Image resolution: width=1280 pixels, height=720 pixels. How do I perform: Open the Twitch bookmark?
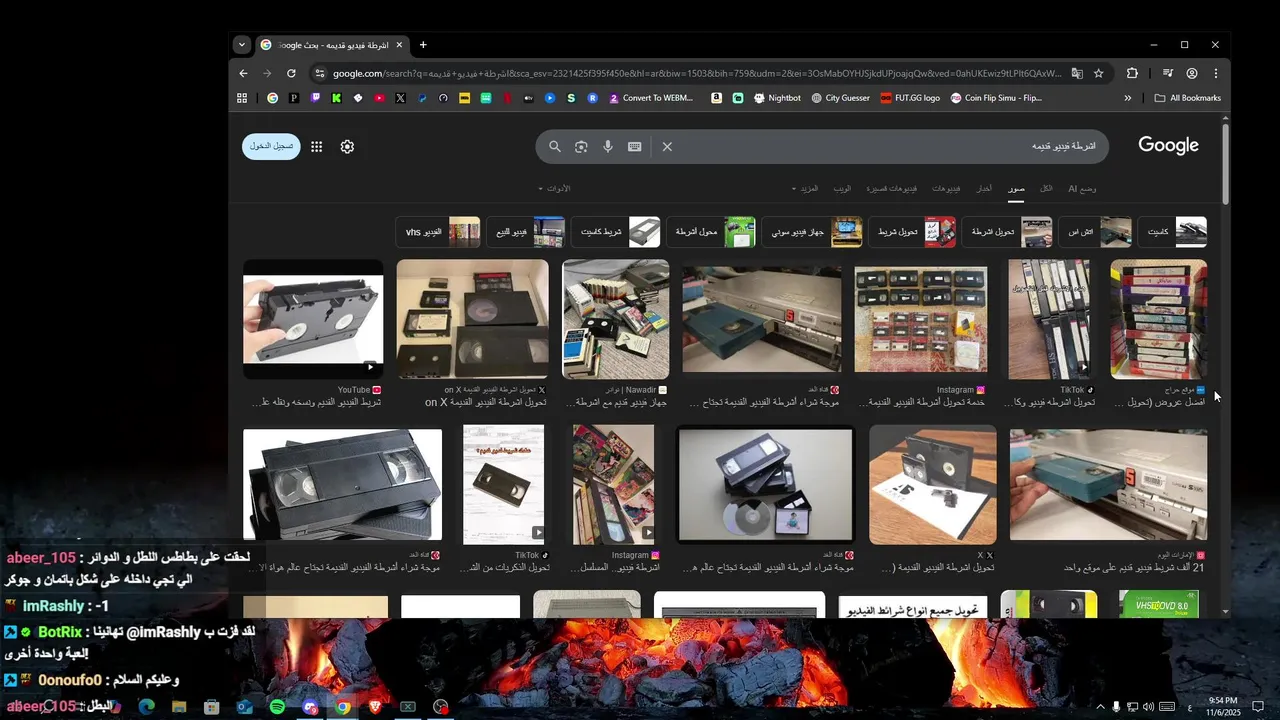coord(315,98)
